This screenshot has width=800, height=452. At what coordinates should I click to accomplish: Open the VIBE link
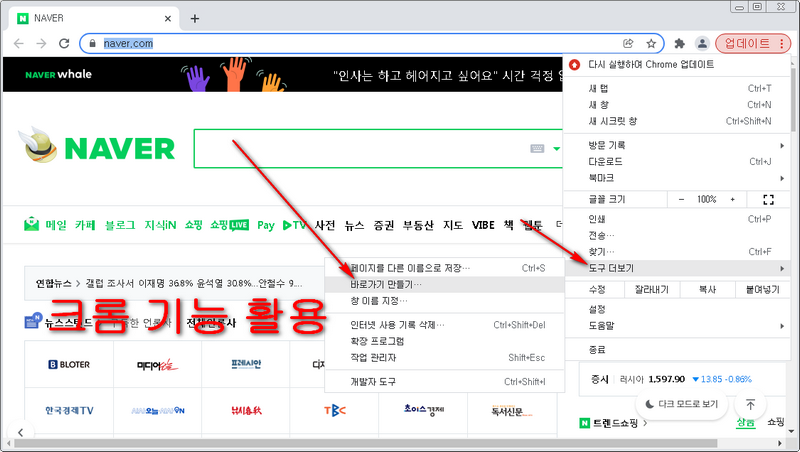(483, 225)
